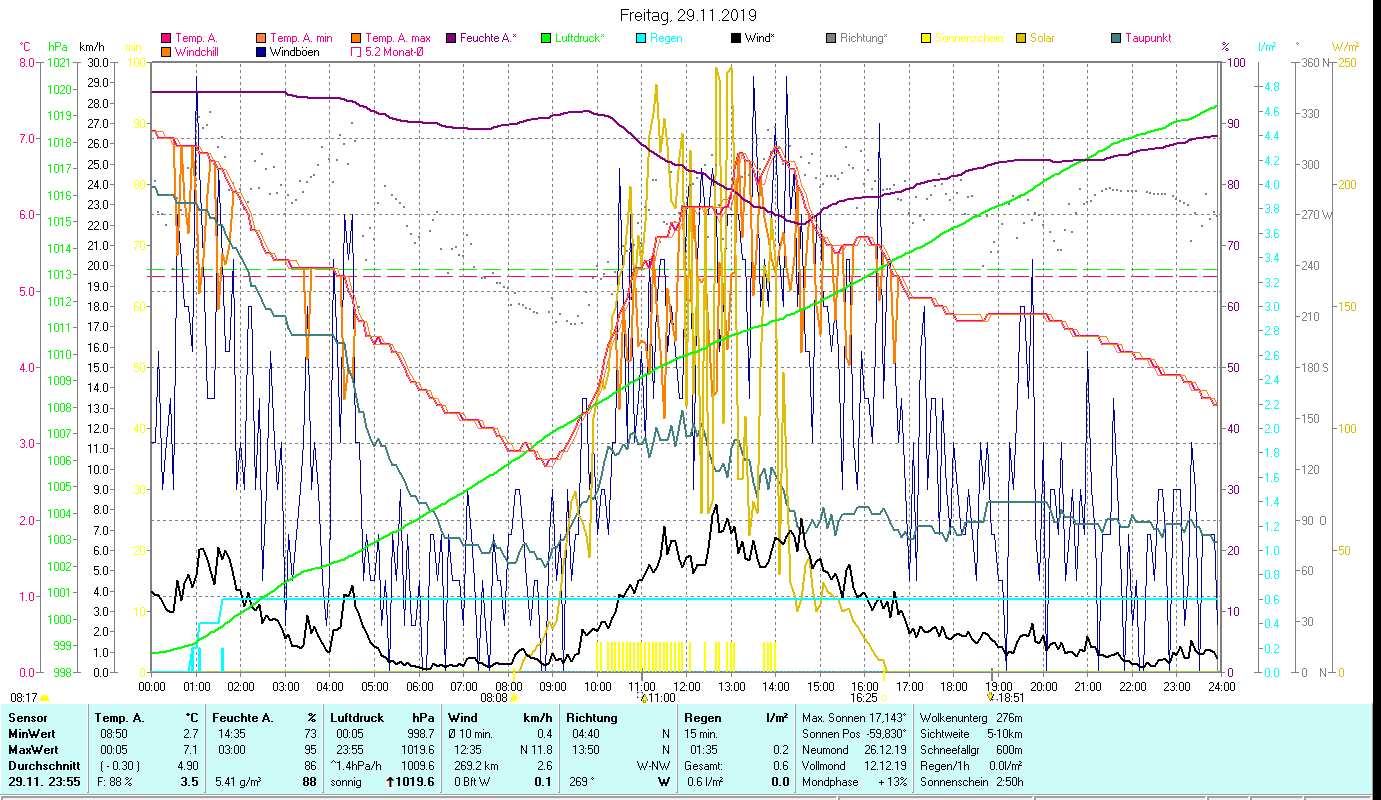
Task: Click the sun icon next to 08:08
Action: [x=514, y=698]
